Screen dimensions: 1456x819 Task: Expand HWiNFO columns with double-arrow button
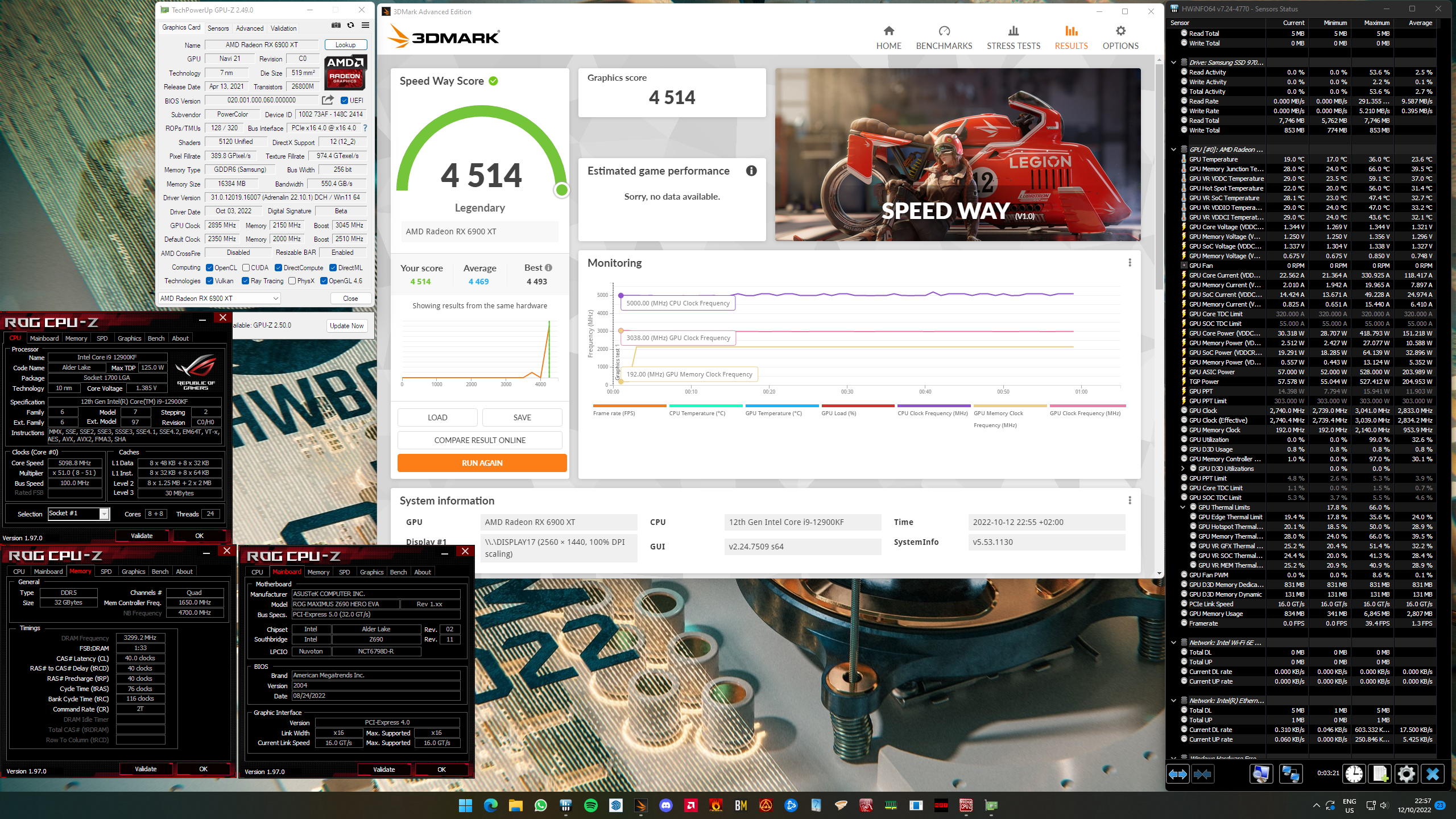click(1177, 774)
